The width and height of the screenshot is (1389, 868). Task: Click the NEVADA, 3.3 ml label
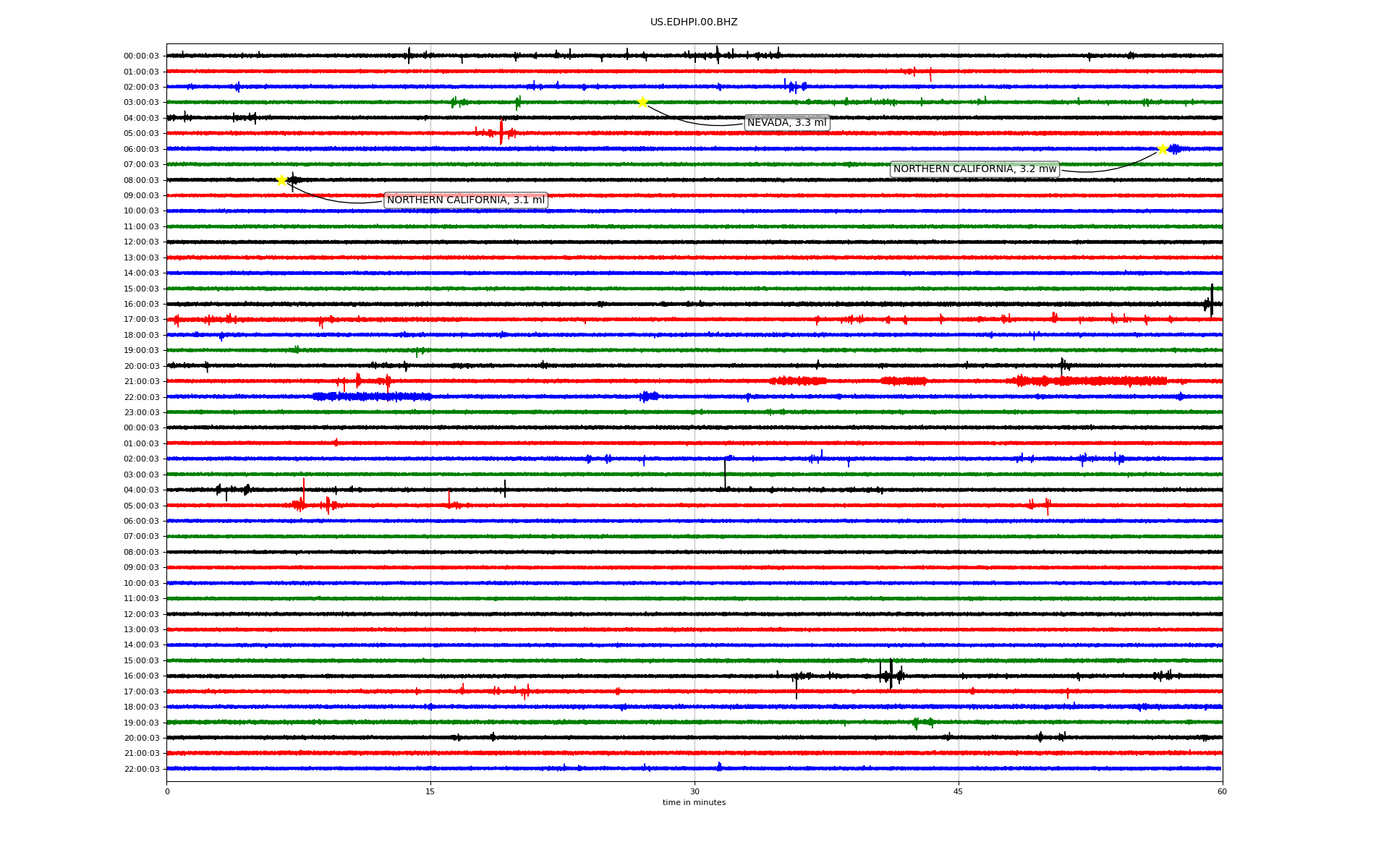(x=786, y=123)
